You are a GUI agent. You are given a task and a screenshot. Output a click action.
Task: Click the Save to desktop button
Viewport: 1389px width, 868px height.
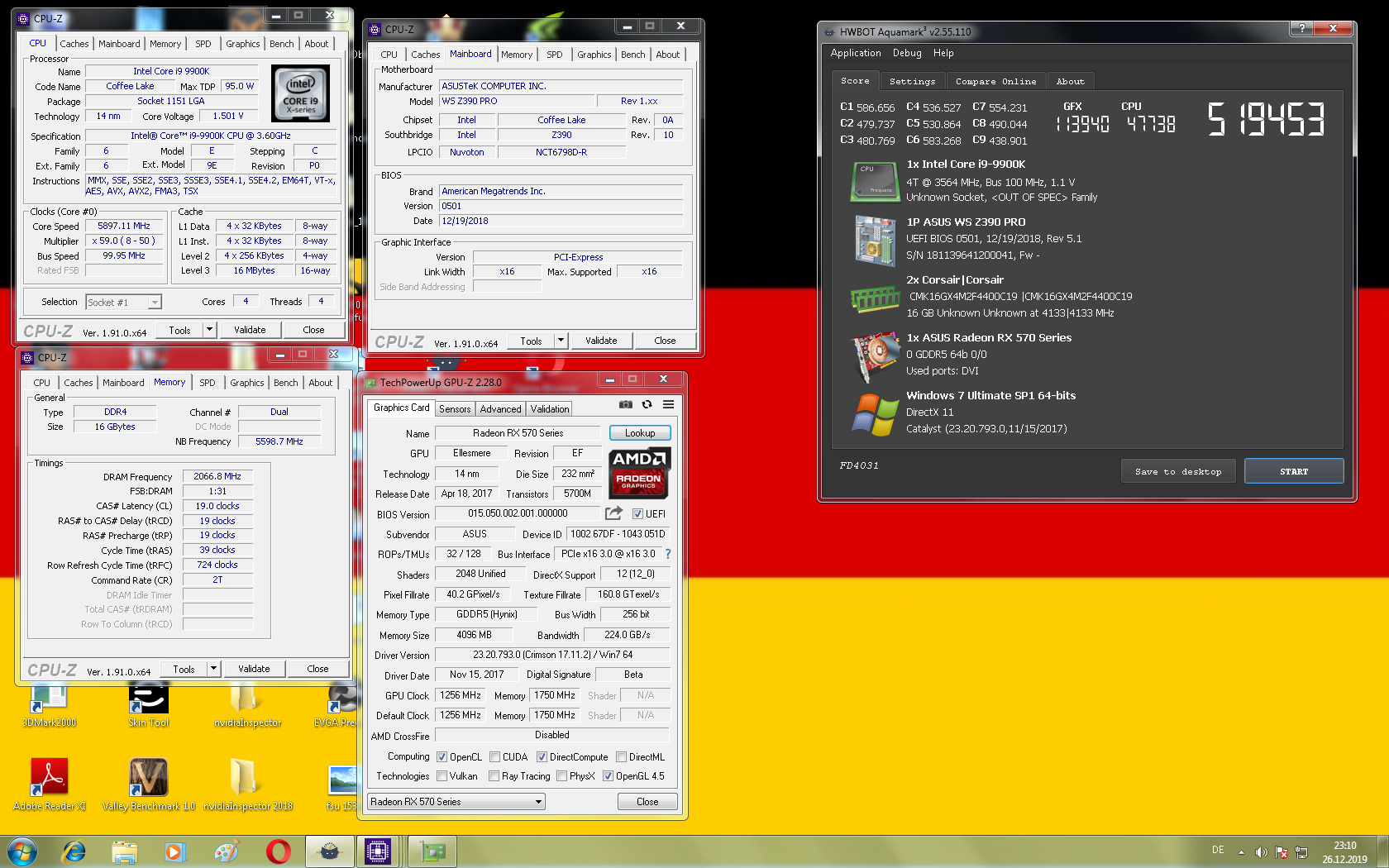tap(1178, 471)
